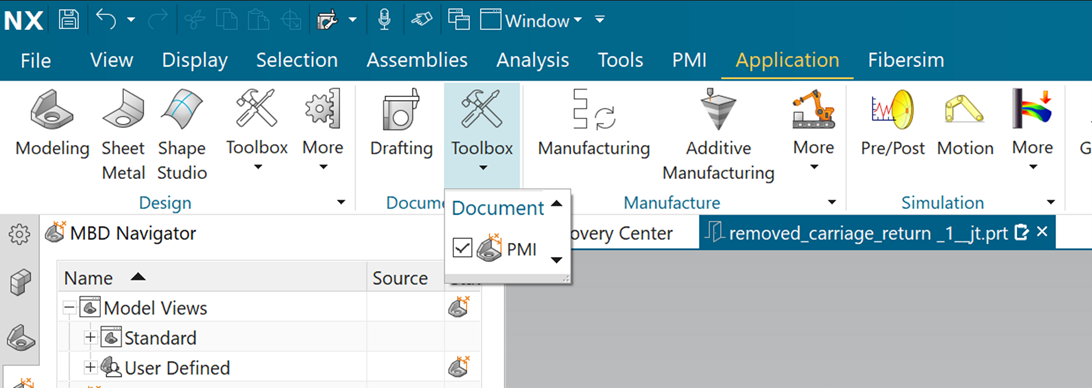Open the Manufacture group More robot menu
Screen dimensions: 1092x388
coord(813,130)
